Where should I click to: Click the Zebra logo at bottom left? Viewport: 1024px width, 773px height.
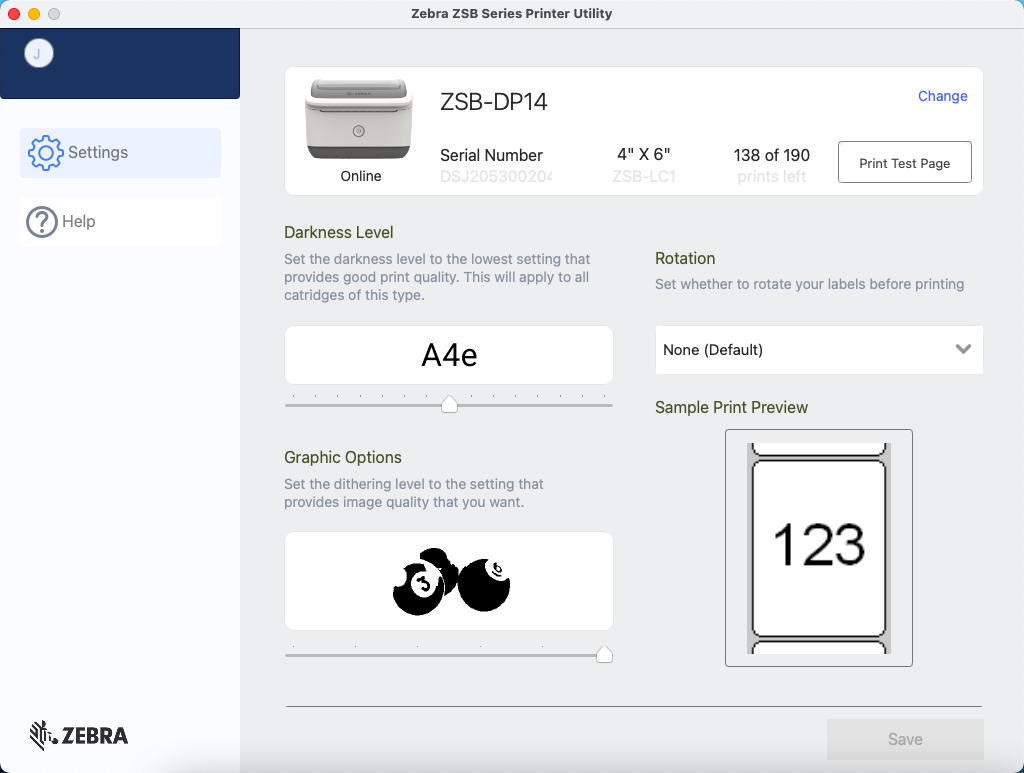[x=77, y=735]
